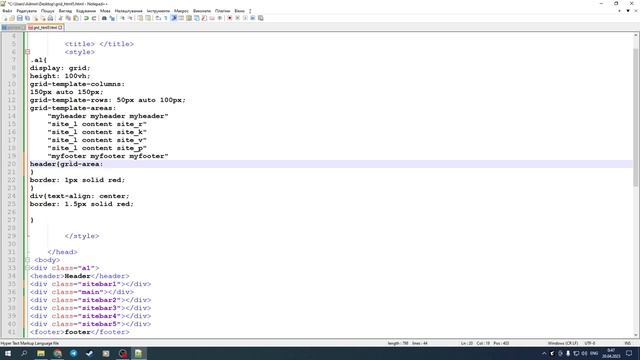640x360 pixels.
Task: Close the grid_html5.html tab
Action: click(60, 27)
